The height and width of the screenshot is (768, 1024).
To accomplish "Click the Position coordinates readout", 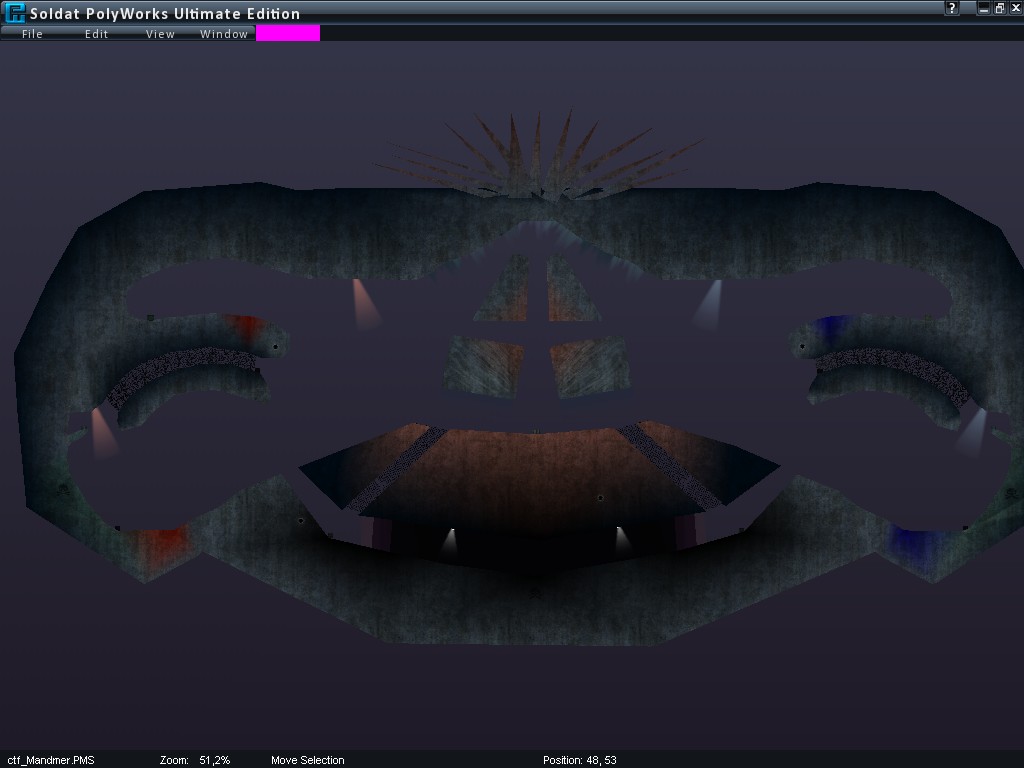I will (x=579, y=760).
